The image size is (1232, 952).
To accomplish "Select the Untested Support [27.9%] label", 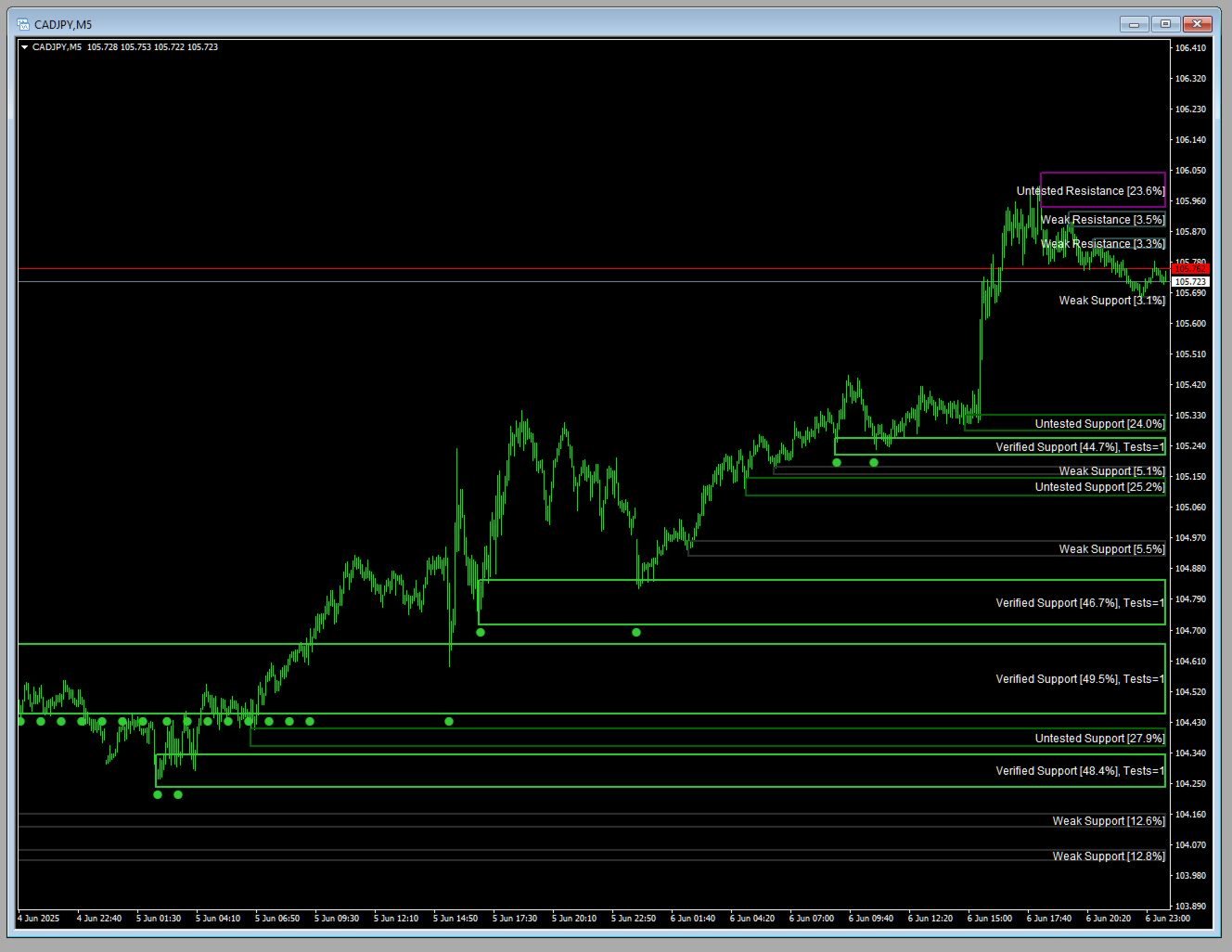I will 1099,738.
